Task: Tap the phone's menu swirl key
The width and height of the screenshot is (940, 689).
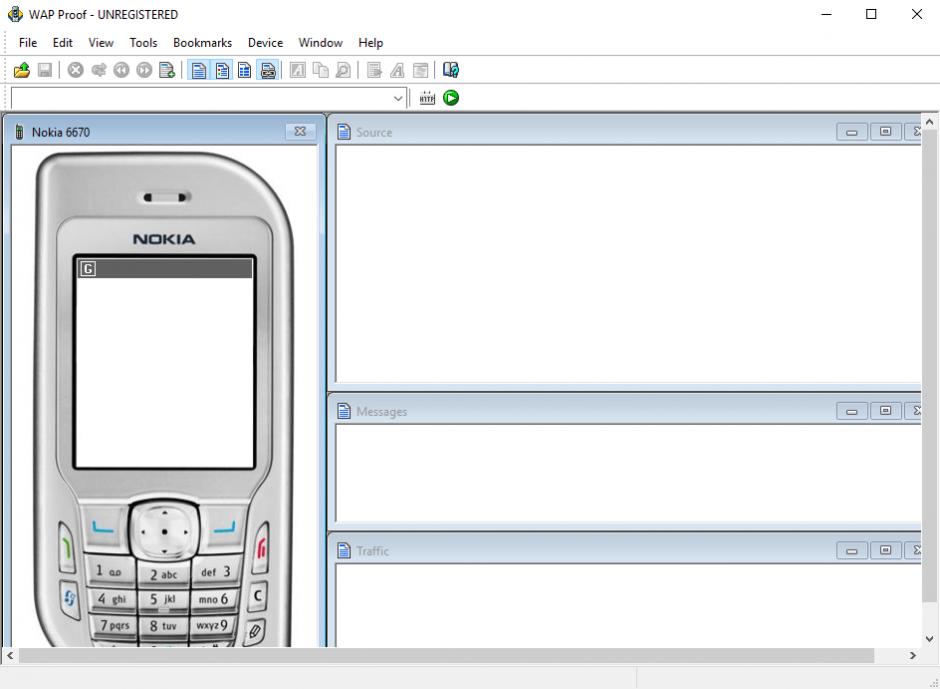Action: 70,598
